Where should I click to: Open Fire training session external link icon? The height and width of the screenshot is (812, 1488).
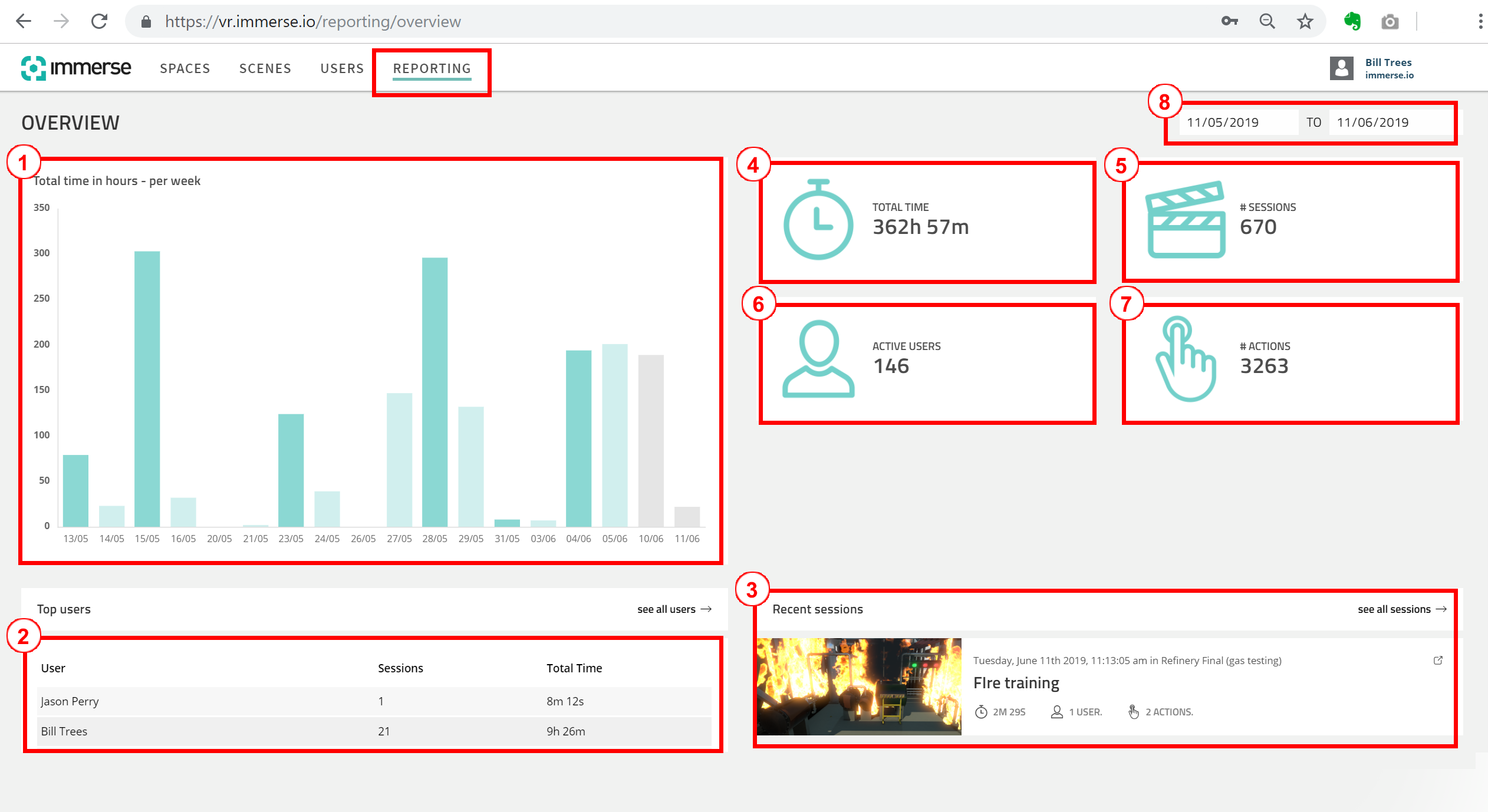pos(1437,661)
